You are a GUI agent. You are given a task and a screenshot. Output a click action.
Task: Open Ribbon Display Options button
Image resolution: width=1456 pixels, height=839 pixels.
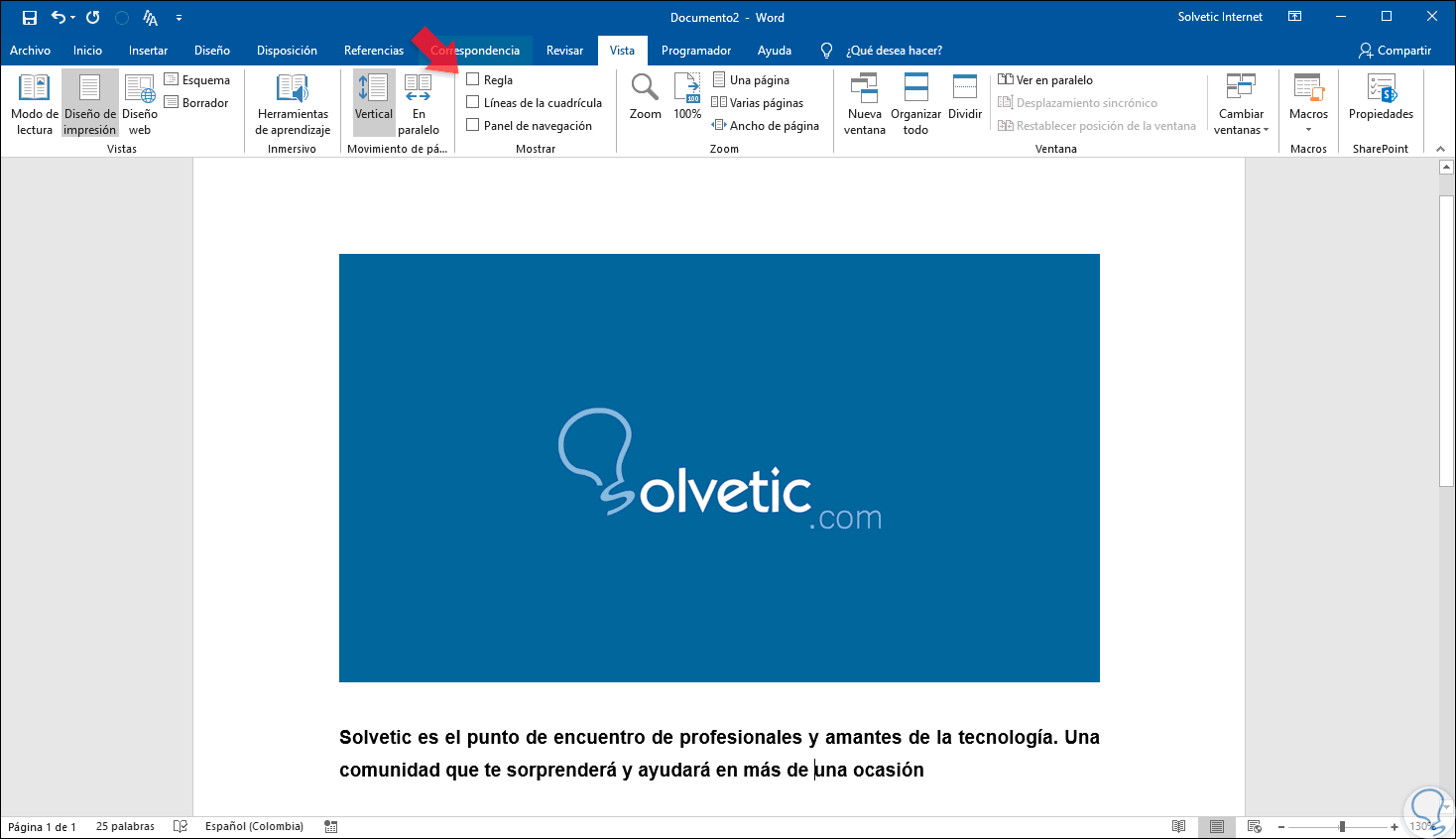coord(1294,17)
